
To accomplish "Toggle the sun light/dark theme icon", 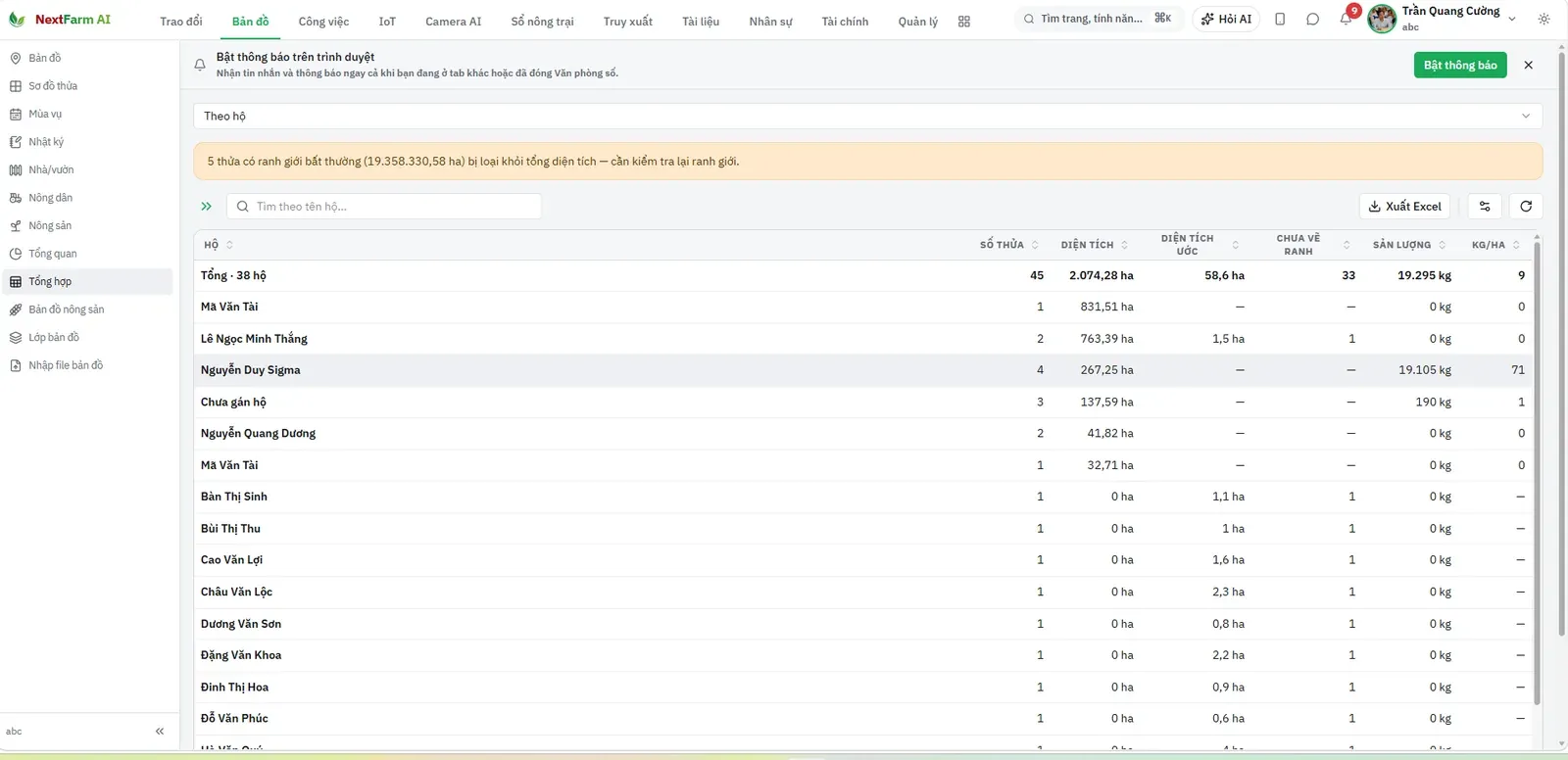I will coord(1544,20).
